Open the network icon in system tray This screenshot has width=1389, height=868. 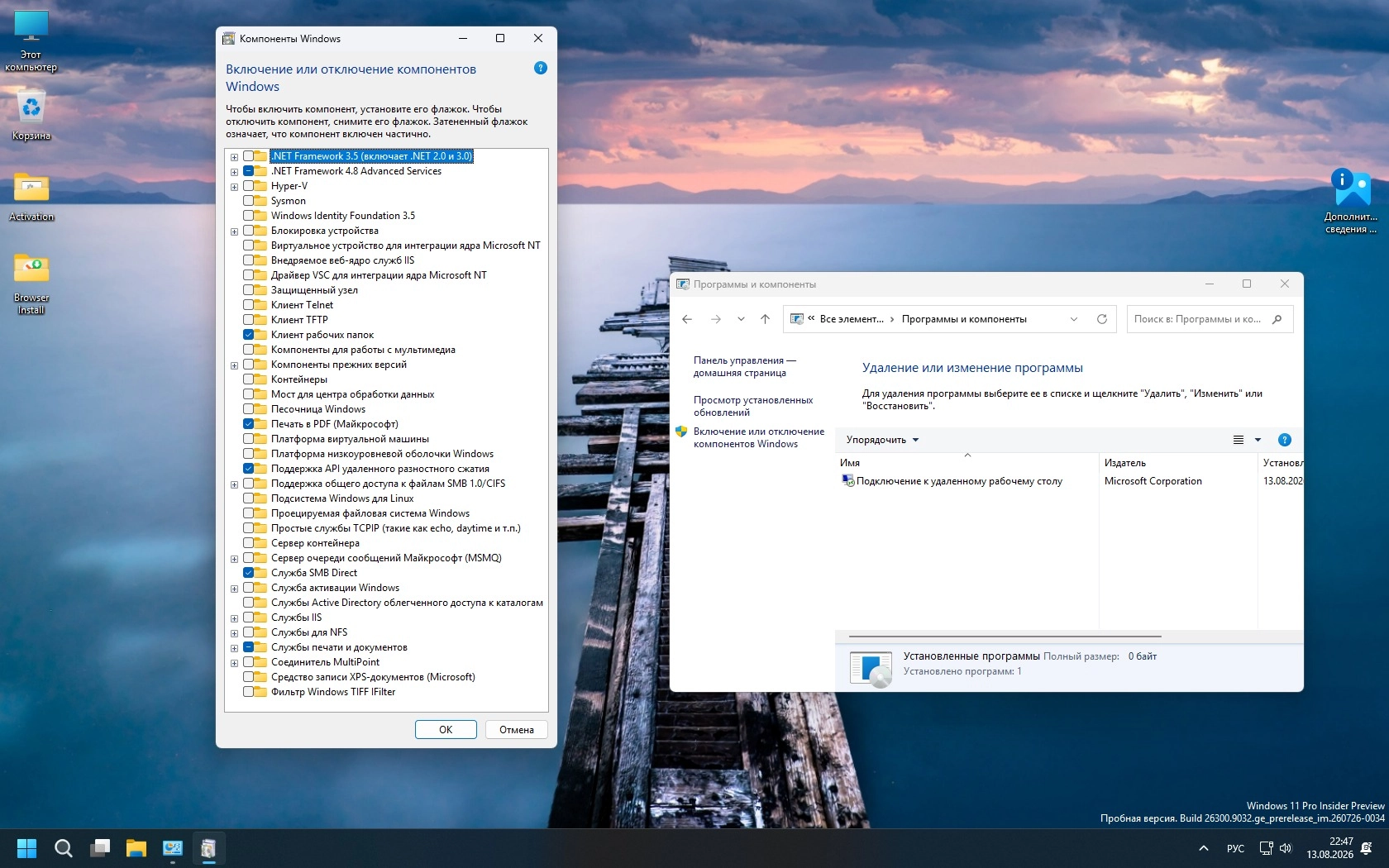(x=1266, y=848)
